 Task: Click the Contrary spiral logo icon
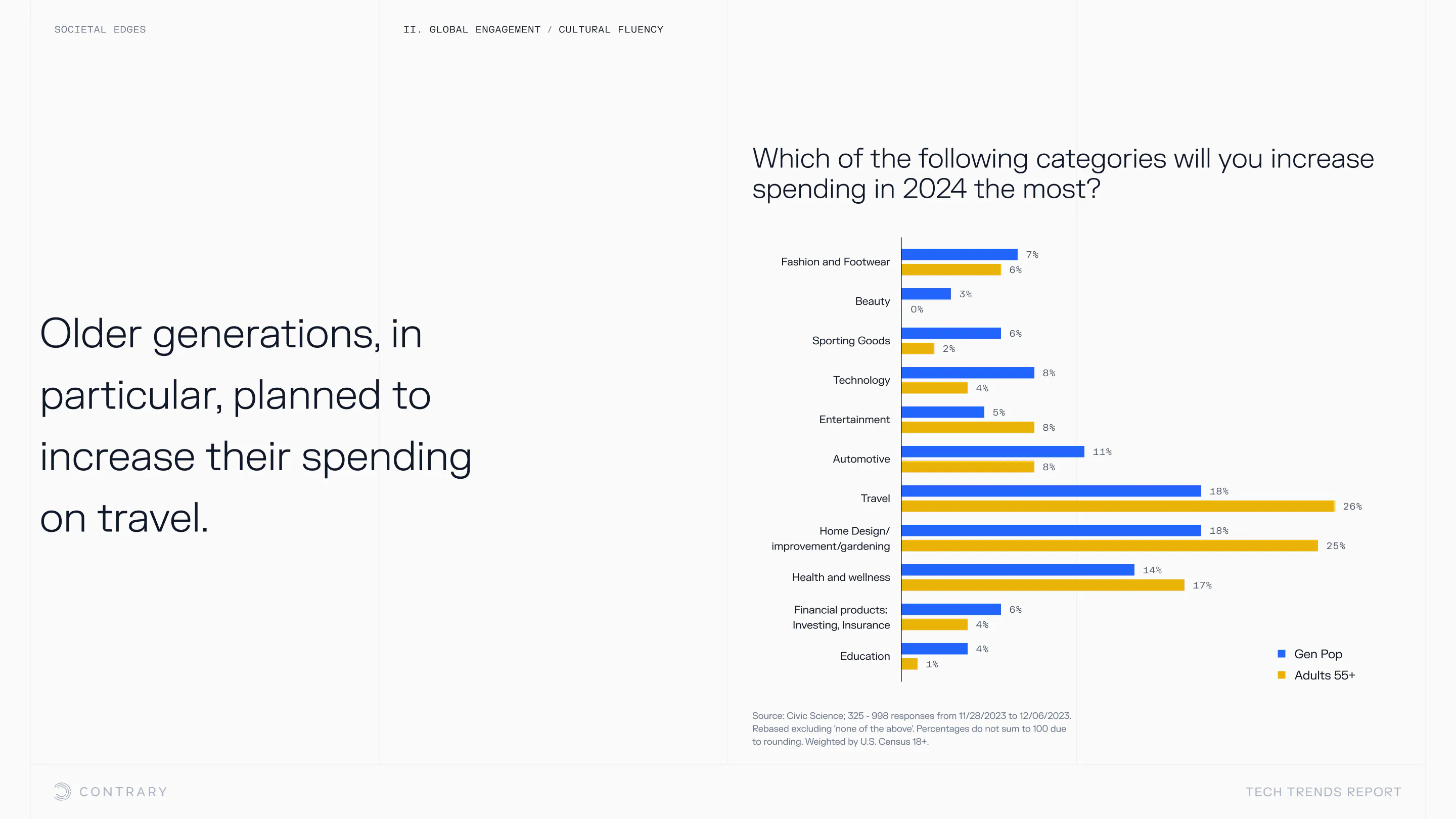coord(62,791)
